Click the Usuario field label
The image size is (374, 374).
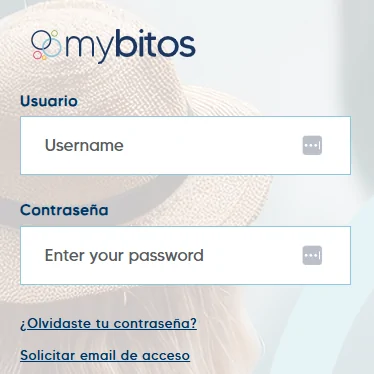[49, 101]
